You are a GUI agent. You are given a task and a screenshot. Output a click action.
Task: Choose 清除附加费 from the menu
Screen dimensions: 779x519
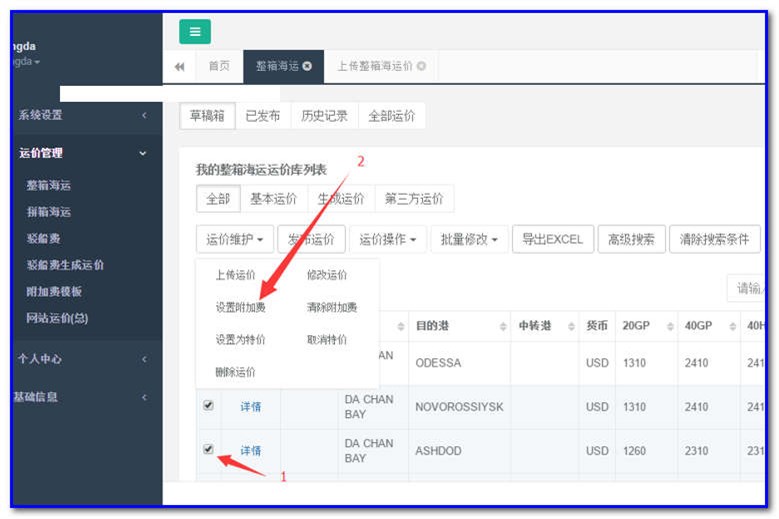[332, 307]
